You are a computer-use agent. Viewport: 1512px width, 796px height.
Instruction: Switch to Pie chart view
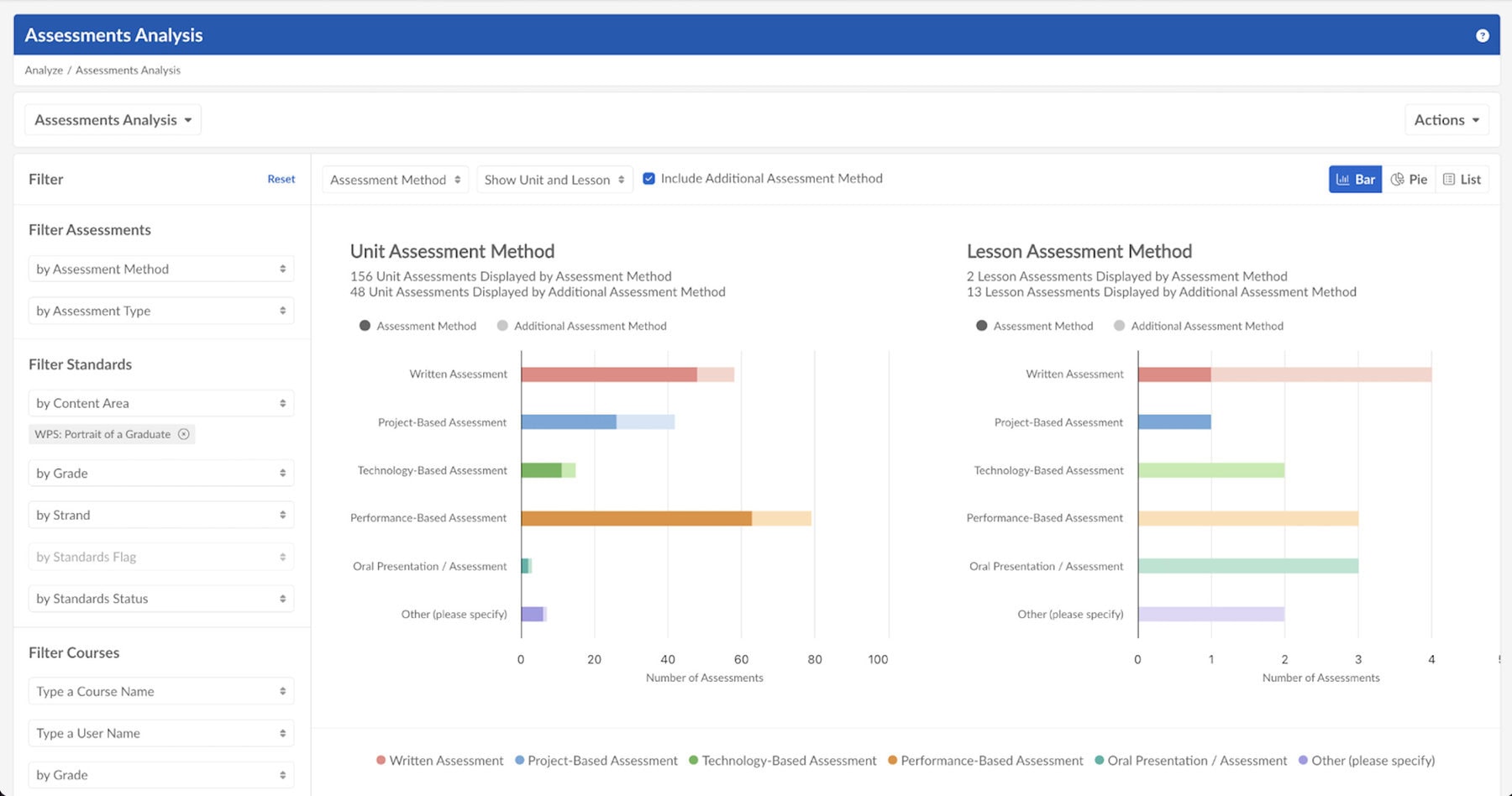(x=1409, y=179)
